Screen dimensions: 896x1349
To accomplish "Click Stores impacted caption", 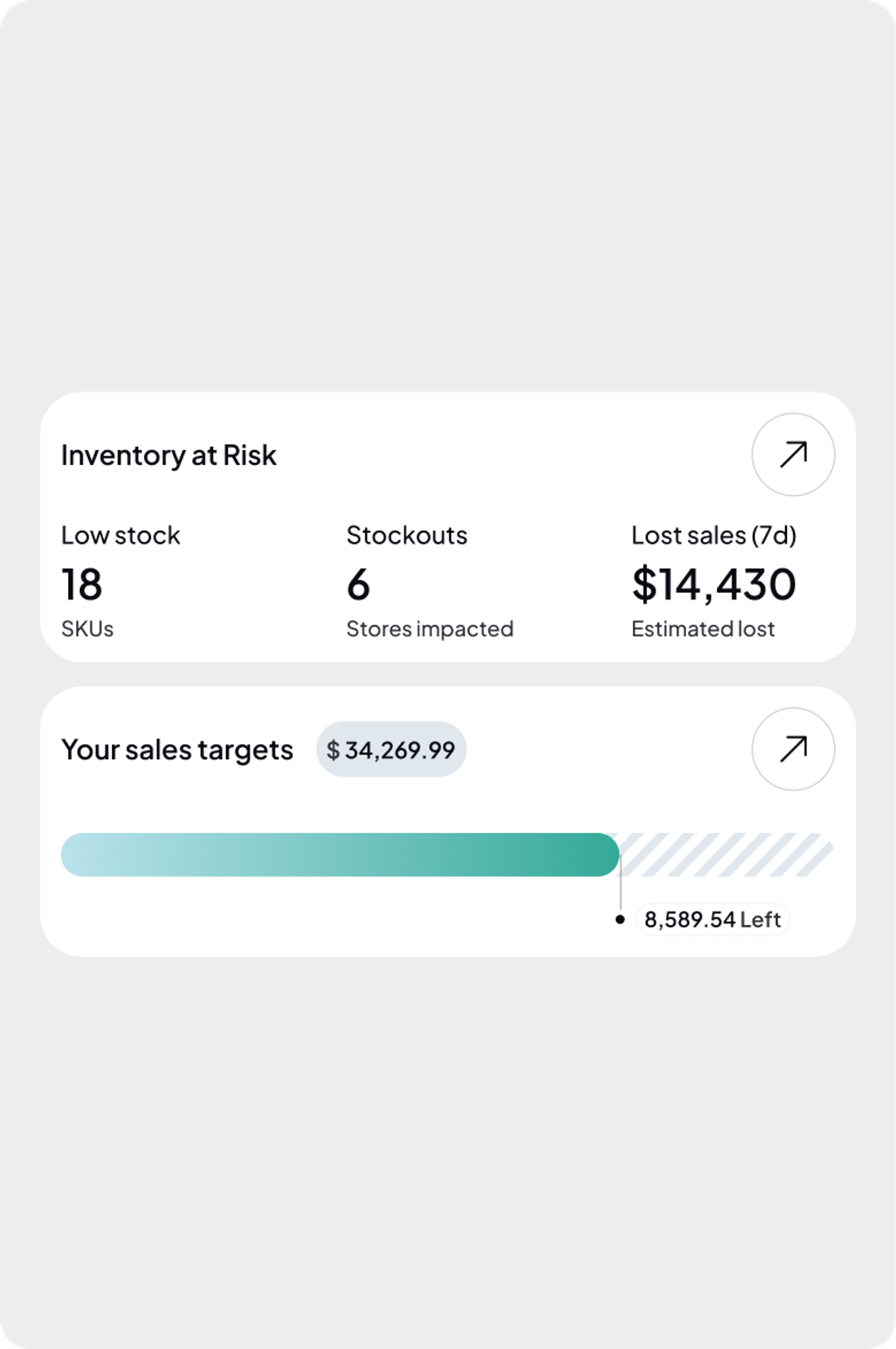I will 430,629.
